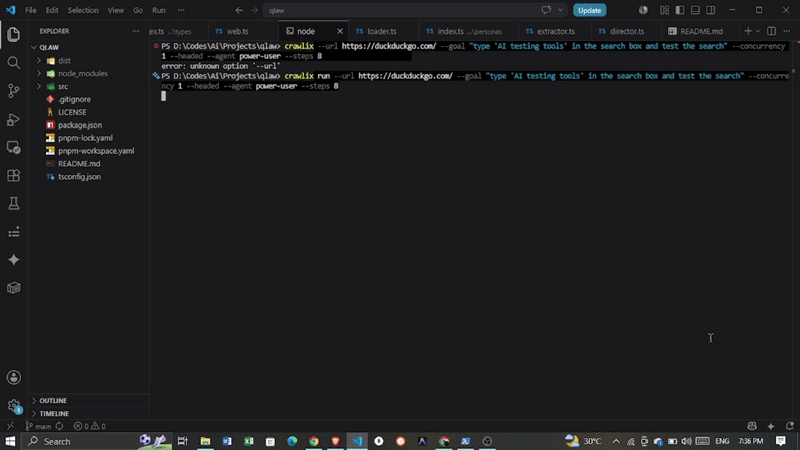This screenshot has height=450, width=800.
Task: Show more menu items ellipsis
Action: tap(181, 10)
